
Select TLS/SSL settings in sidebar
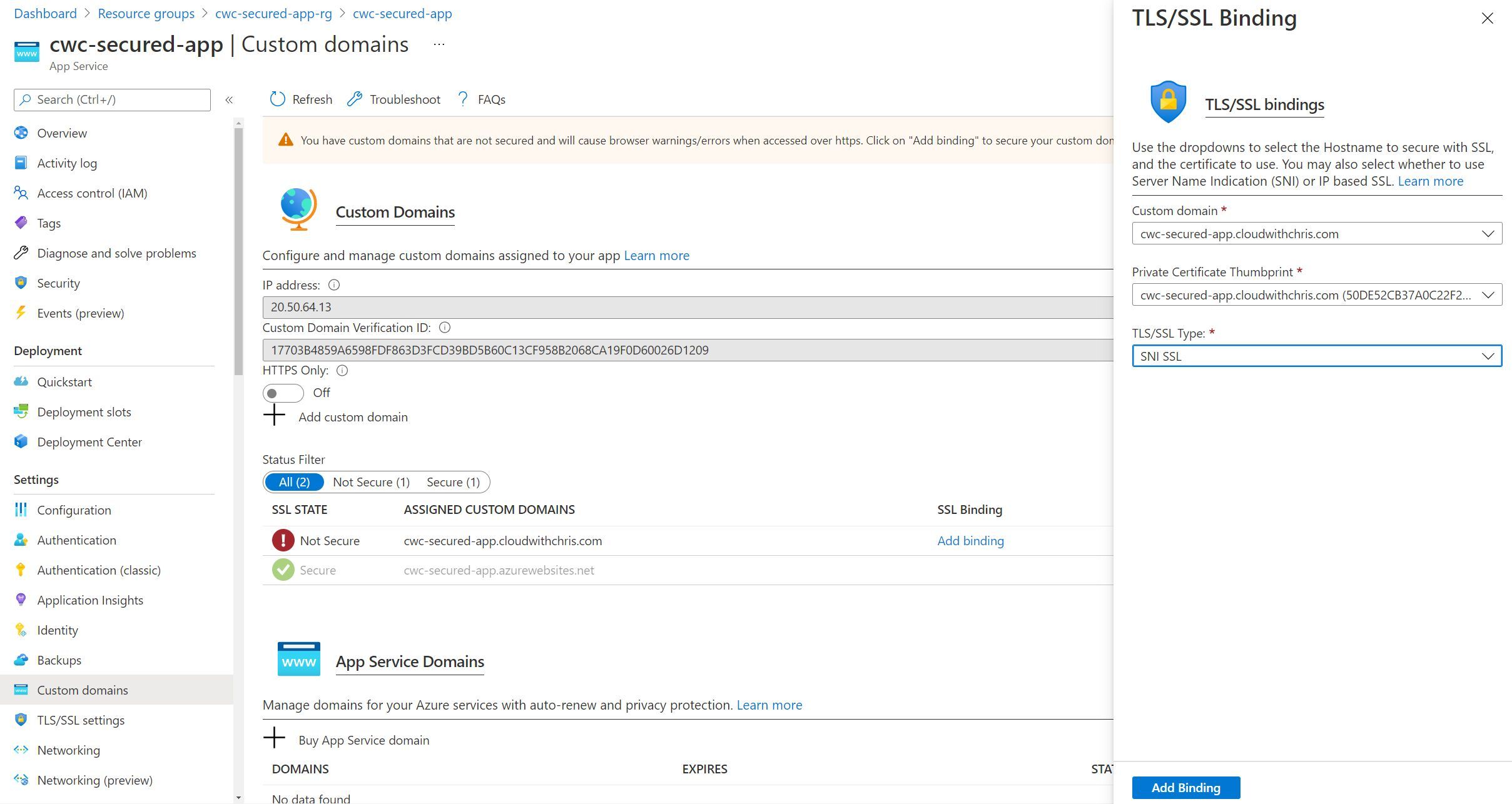pyautogui.click(x=81, y=720)
